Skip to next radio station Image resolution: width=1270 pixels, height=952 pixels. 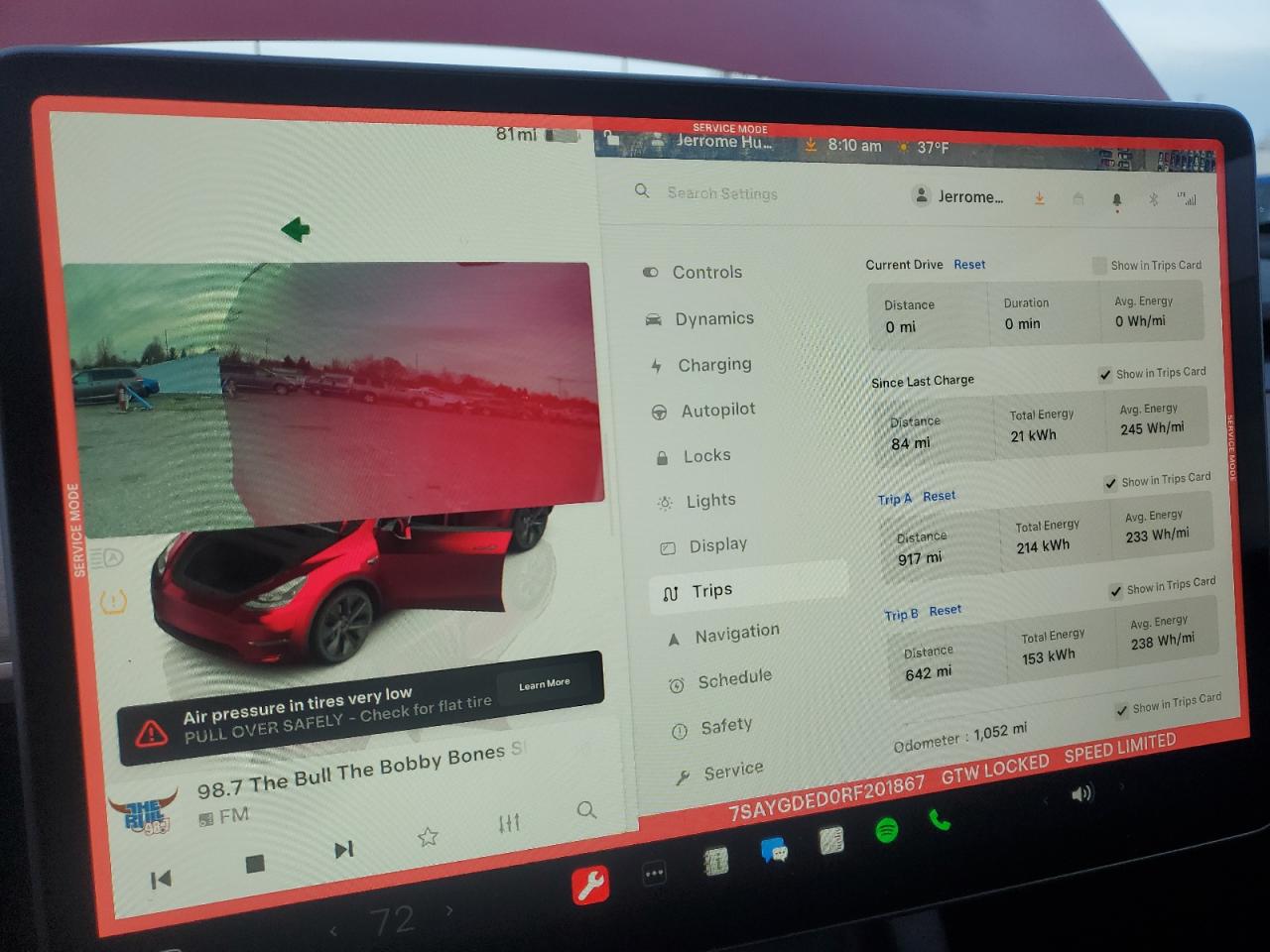click(x=343, y=850)
